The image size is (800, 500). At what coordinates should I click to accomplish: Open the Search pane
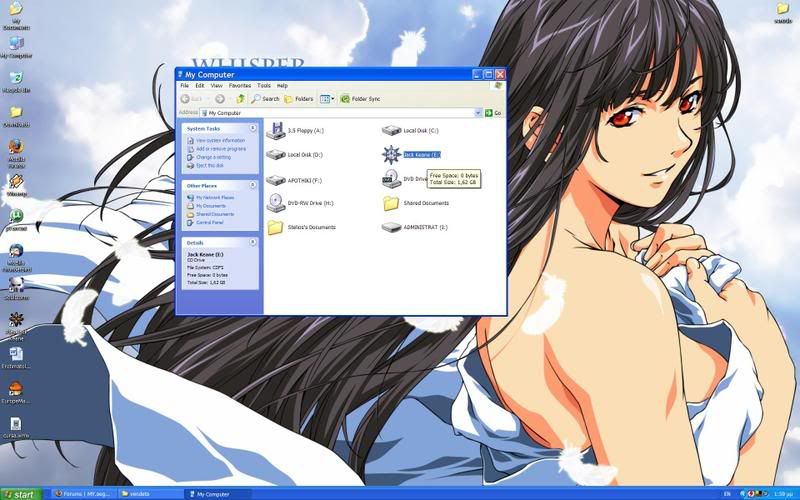click(x=265, y=98)
